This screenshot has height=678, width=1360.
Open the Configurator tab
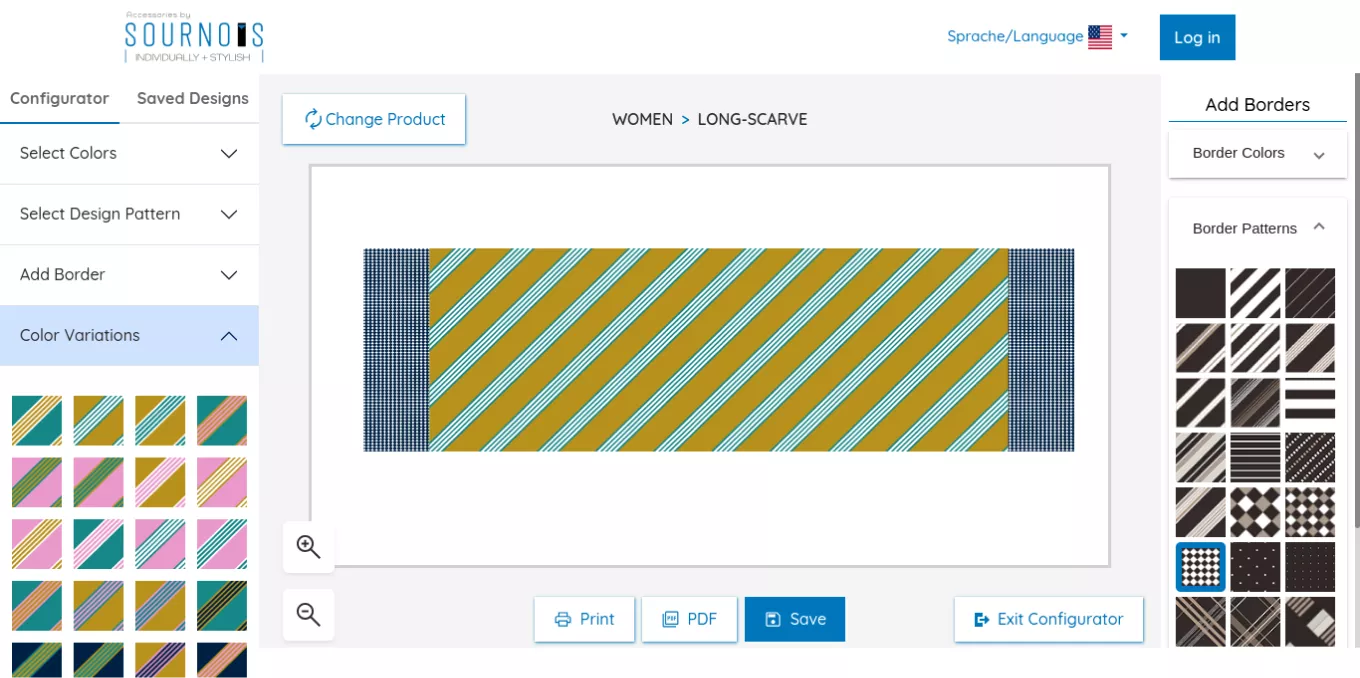59,98
